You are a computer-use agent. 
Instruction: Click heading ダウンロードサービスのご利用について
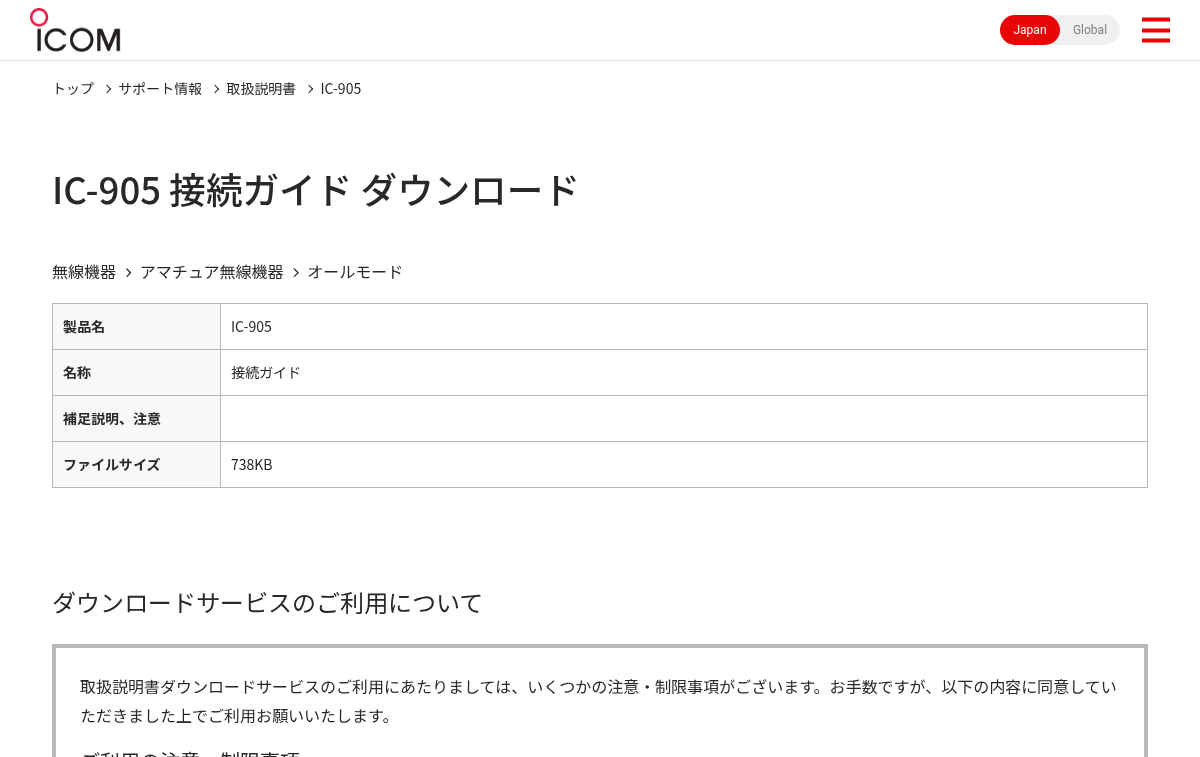[x=267, y=603]
